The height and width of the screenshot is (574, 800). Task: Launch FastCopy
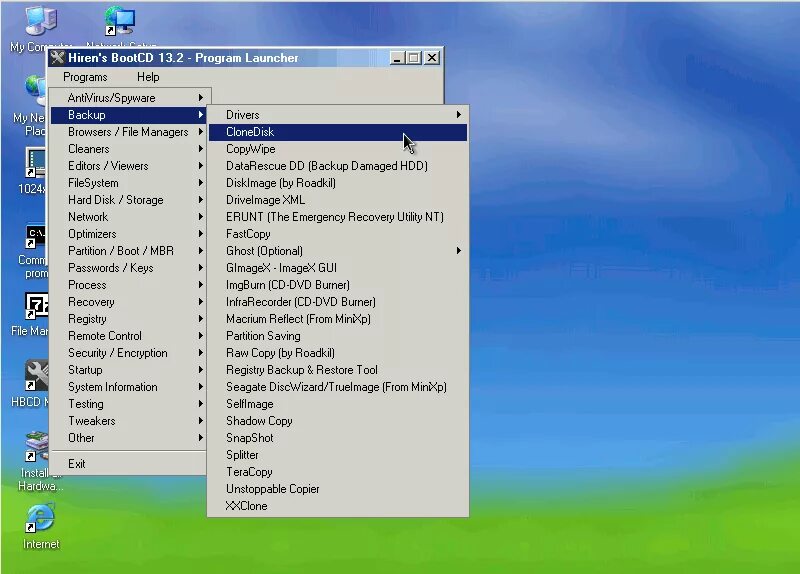(338, 234)
